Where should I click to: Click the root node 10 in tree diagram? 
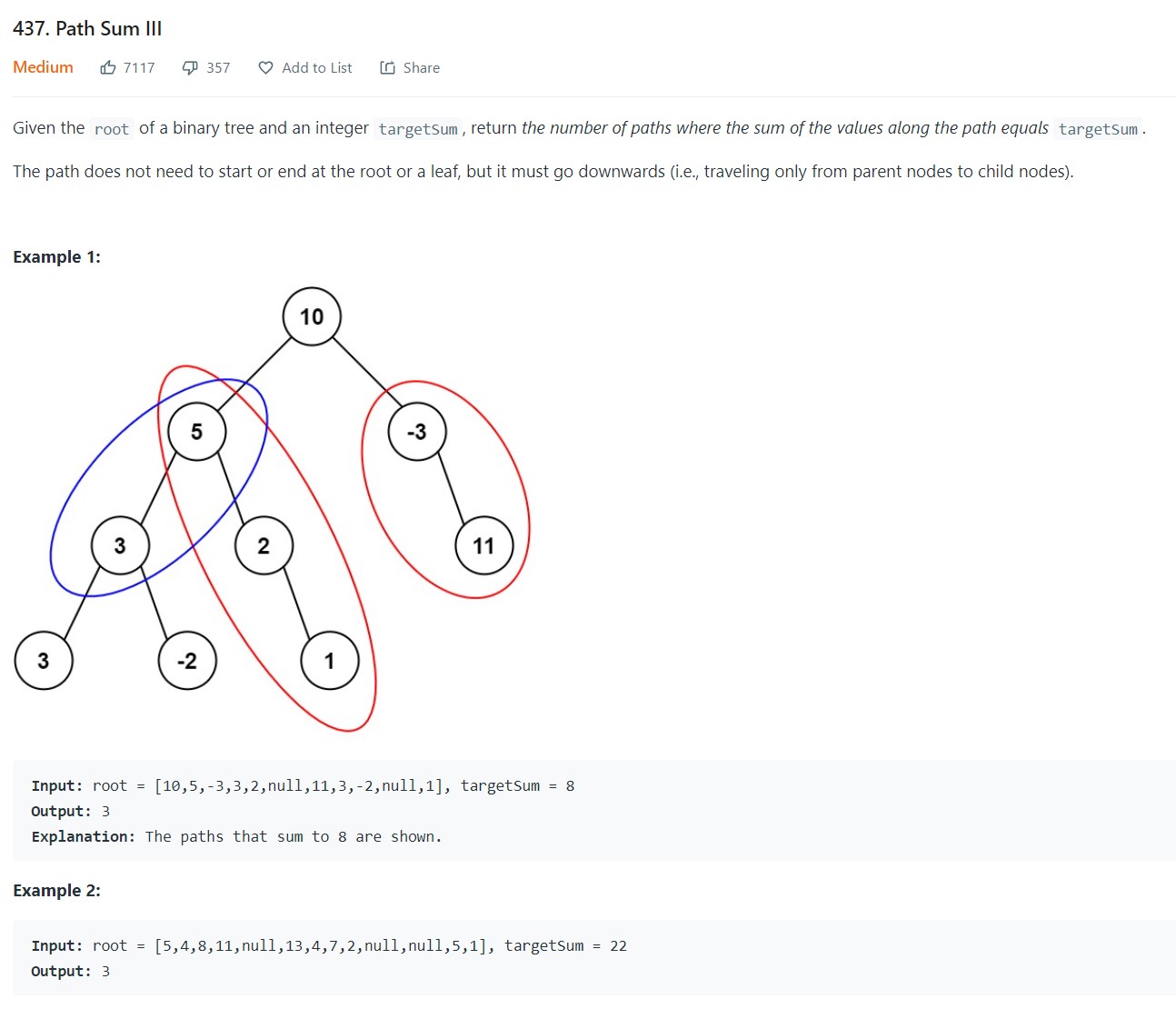tap(312, 316)
